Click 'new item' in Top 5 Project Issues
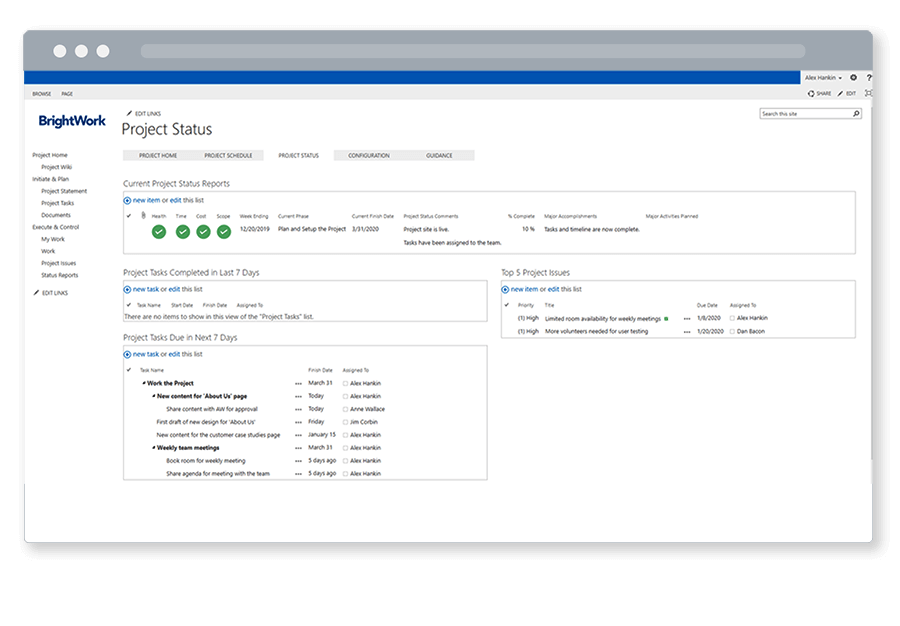Image resolution: width=900 pixels, height=626 pixels. point(524,289)
